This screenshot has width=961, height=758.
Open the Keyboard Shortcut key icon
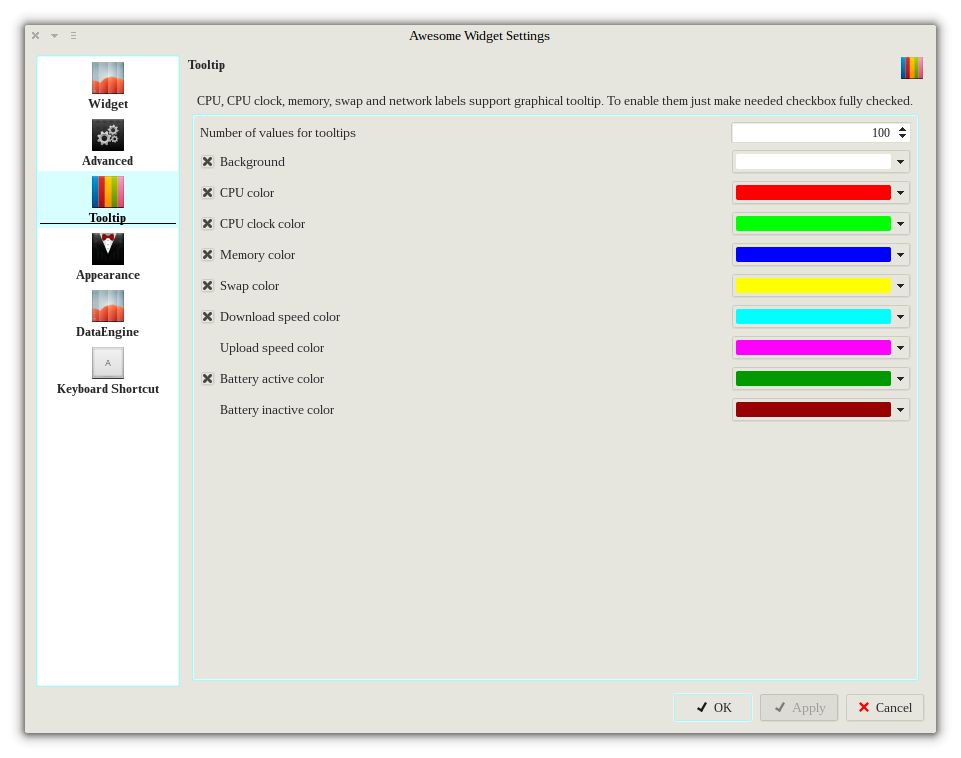(x=108, y=363)
